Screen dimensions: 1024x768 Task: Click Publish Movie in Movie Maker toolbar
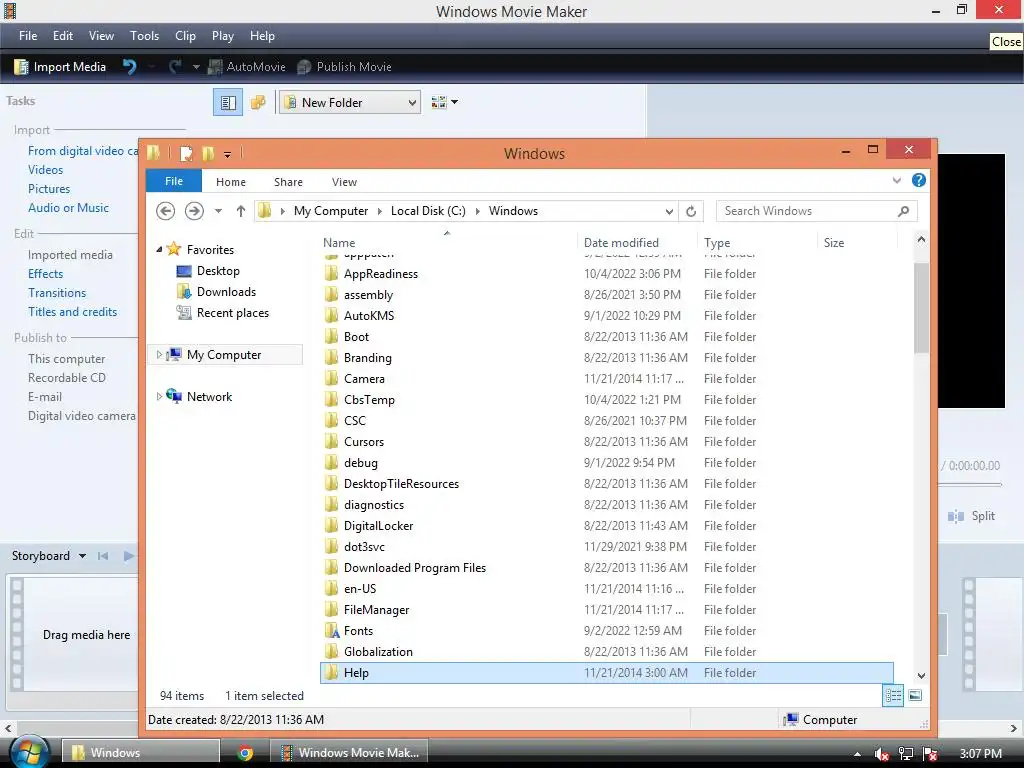pos(344,67)
